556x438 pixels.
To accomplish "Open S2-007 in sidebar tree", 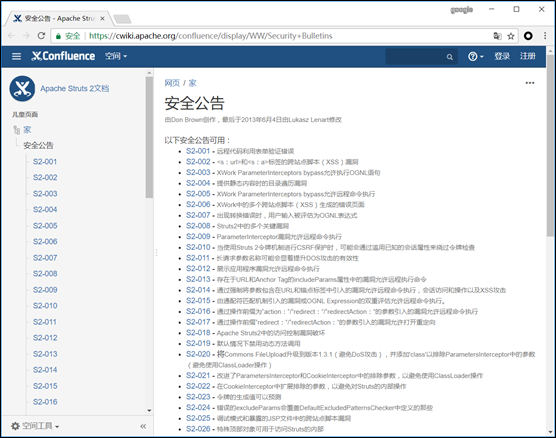I will pos(45,258).
